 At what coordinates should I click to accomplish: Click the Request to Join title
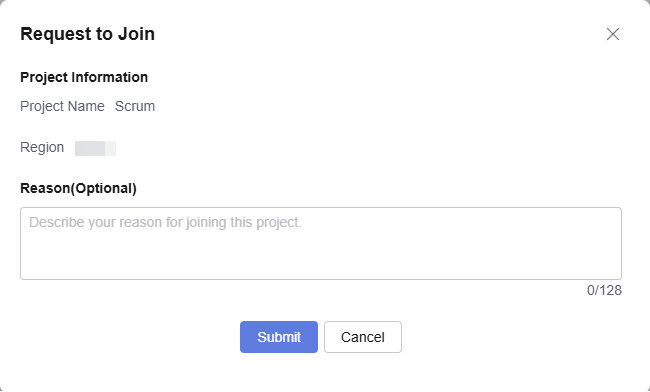tap(87, 34)
